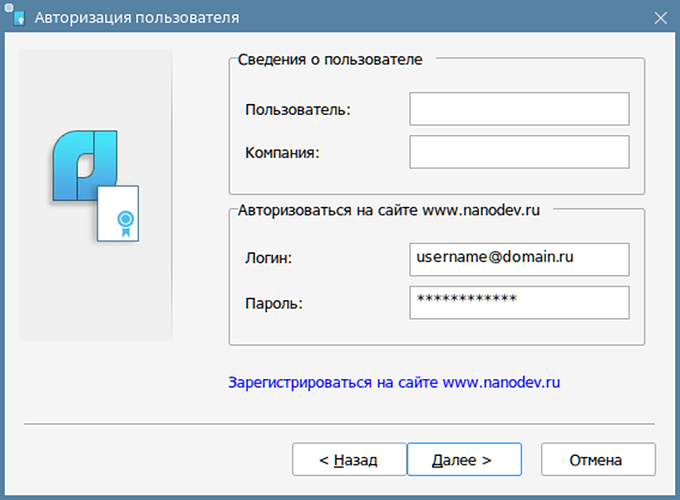Close the Авторизация пользователя dialog
The image size is (680, 500).
click(660, 18)
